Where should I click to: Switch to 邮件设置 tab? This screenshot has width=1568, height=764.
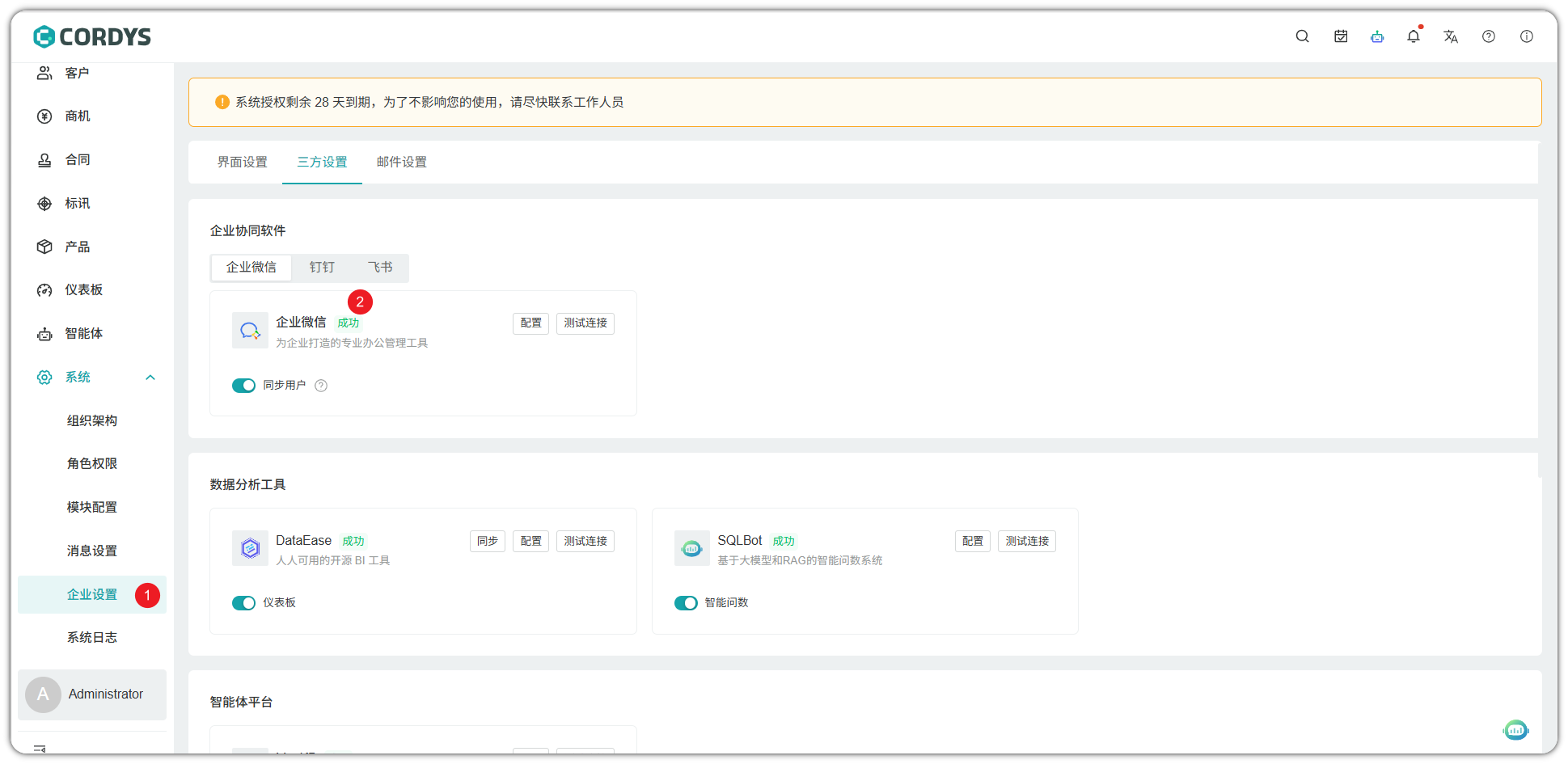401,163
